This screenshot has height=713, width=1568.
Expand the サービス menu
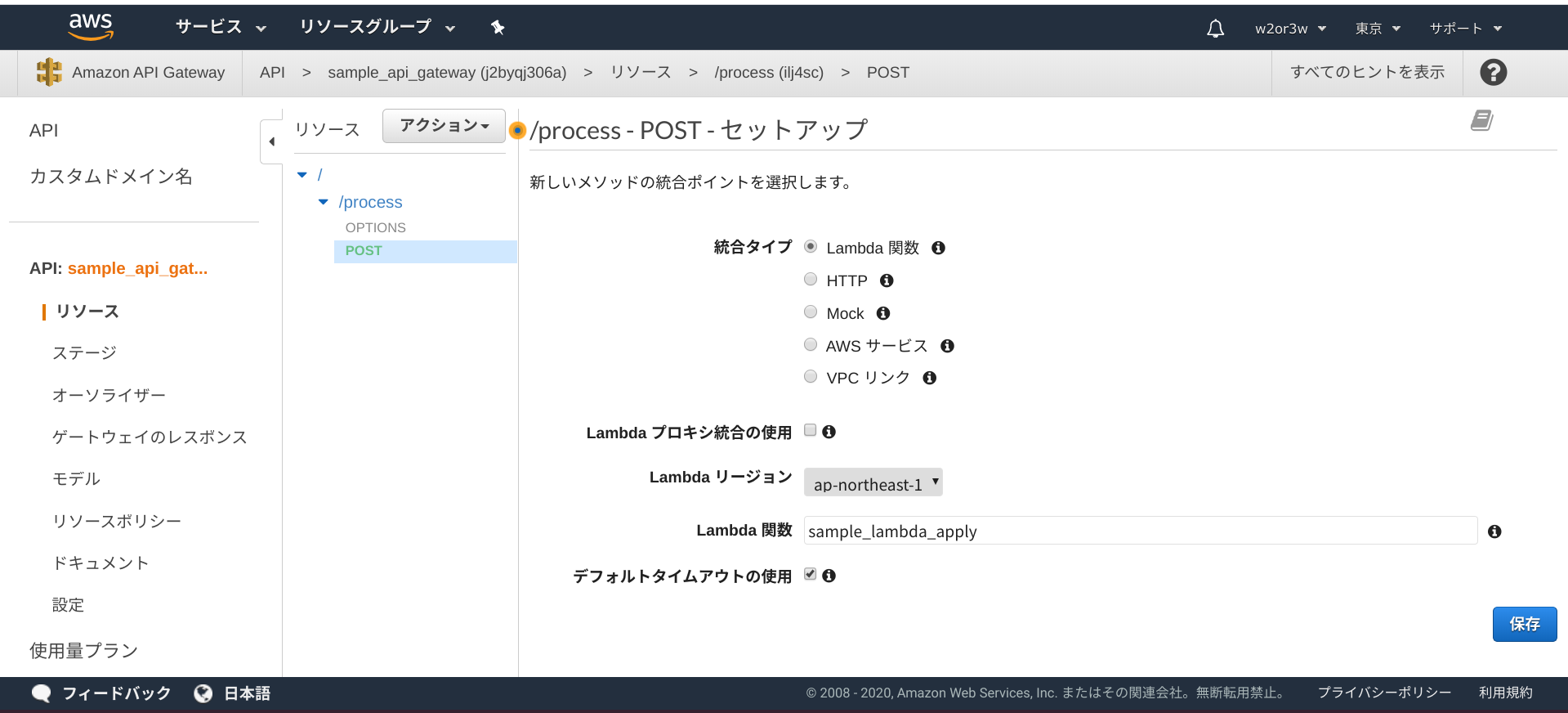pyautogui.click(x=221, y=27)
